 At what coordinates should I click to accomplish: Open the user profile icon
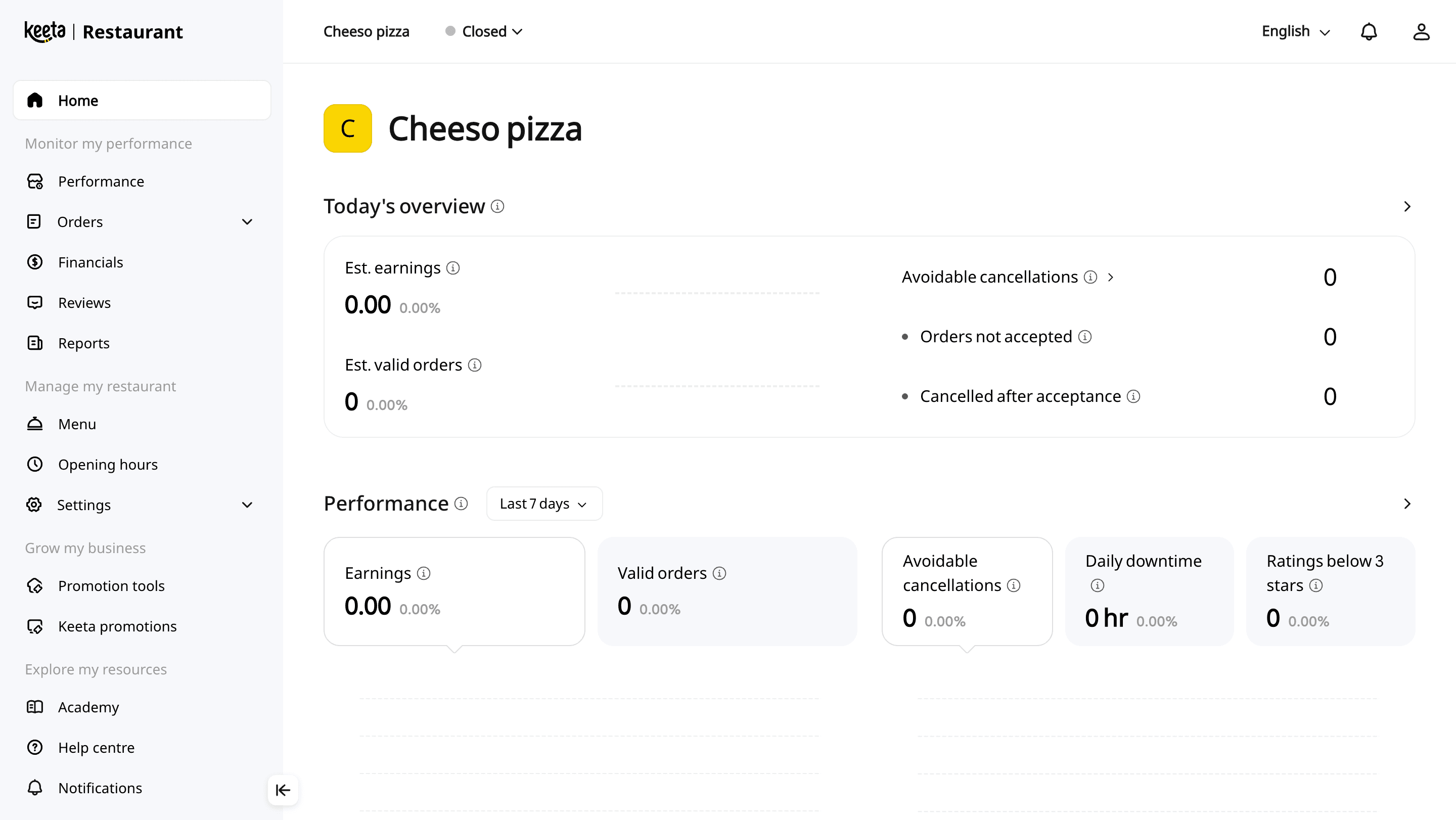point(1421,32)
